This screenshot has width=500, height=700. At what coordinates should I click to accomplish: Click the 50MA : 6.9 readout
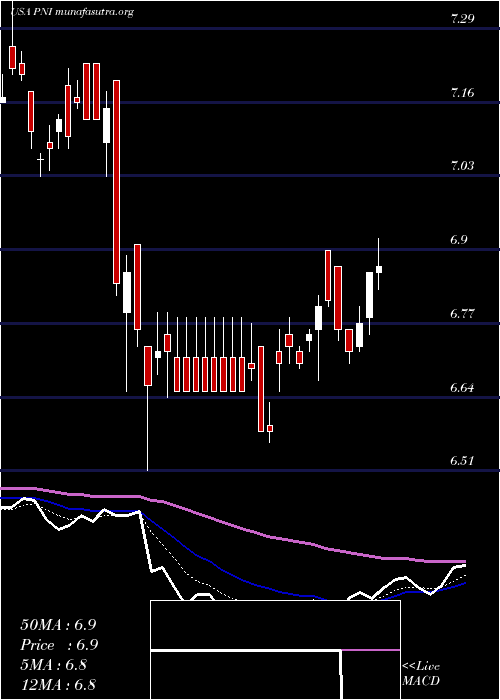coord(58,625)
